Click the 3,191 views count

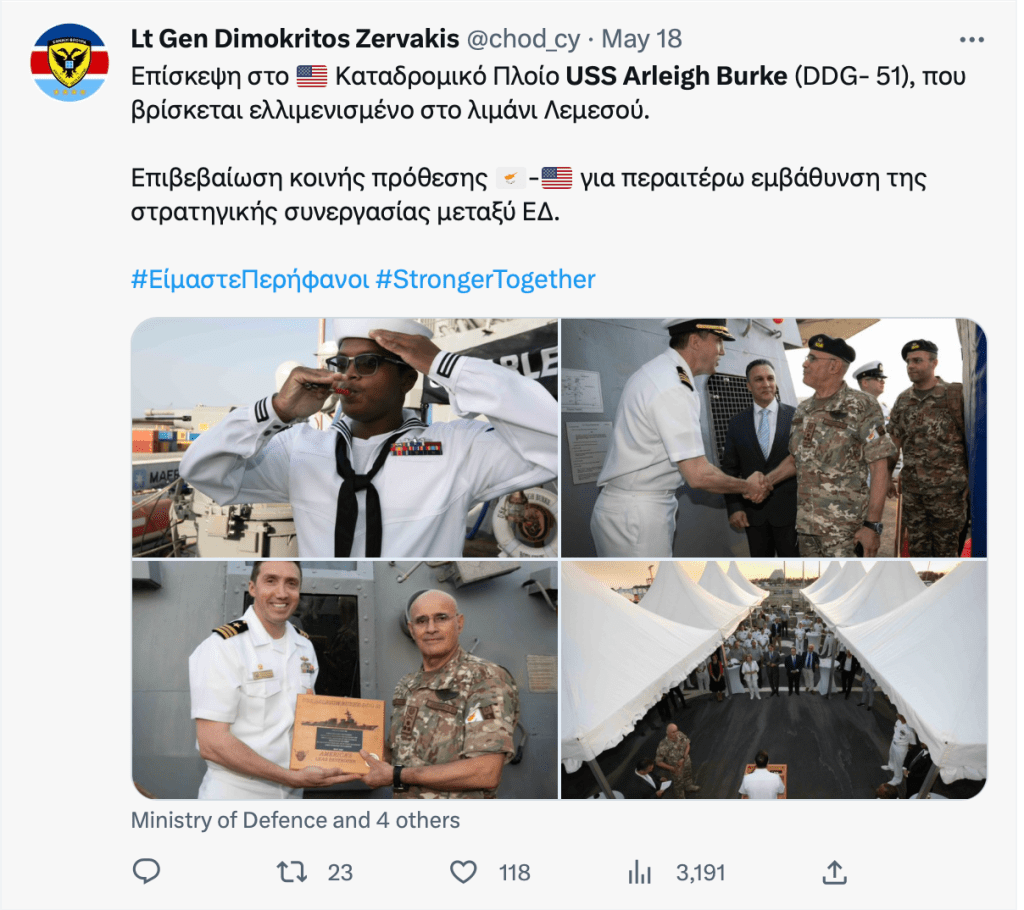[701, 873]
